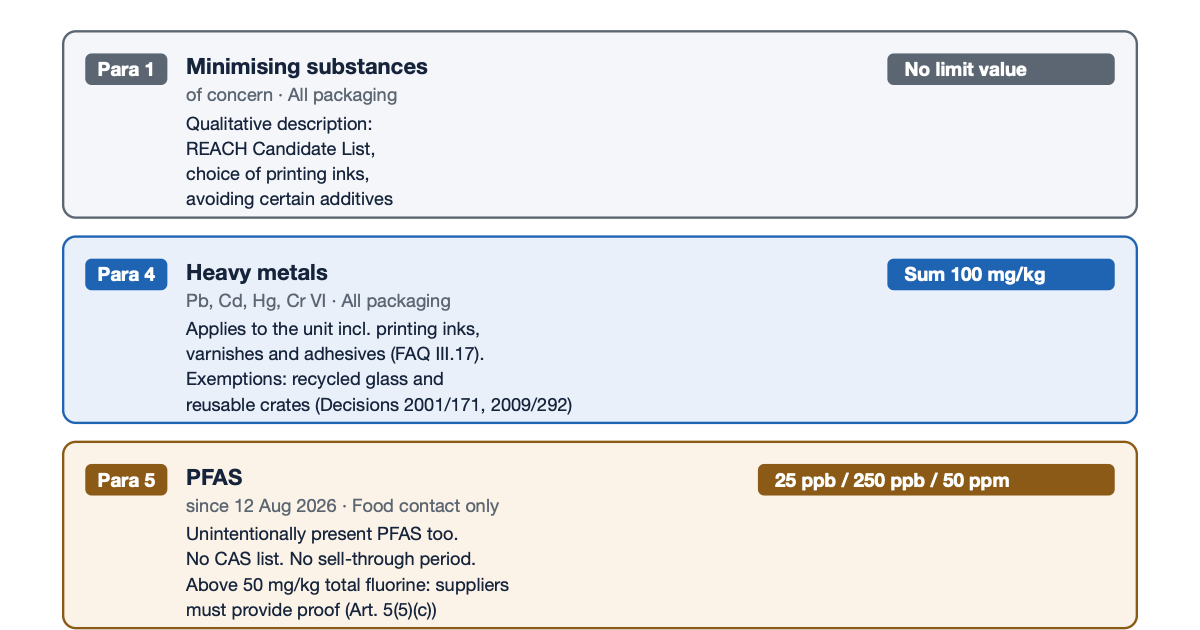Select the REACH Candidate List text line
Viewport: 1200px width, 630px height.
pos(280,149)
